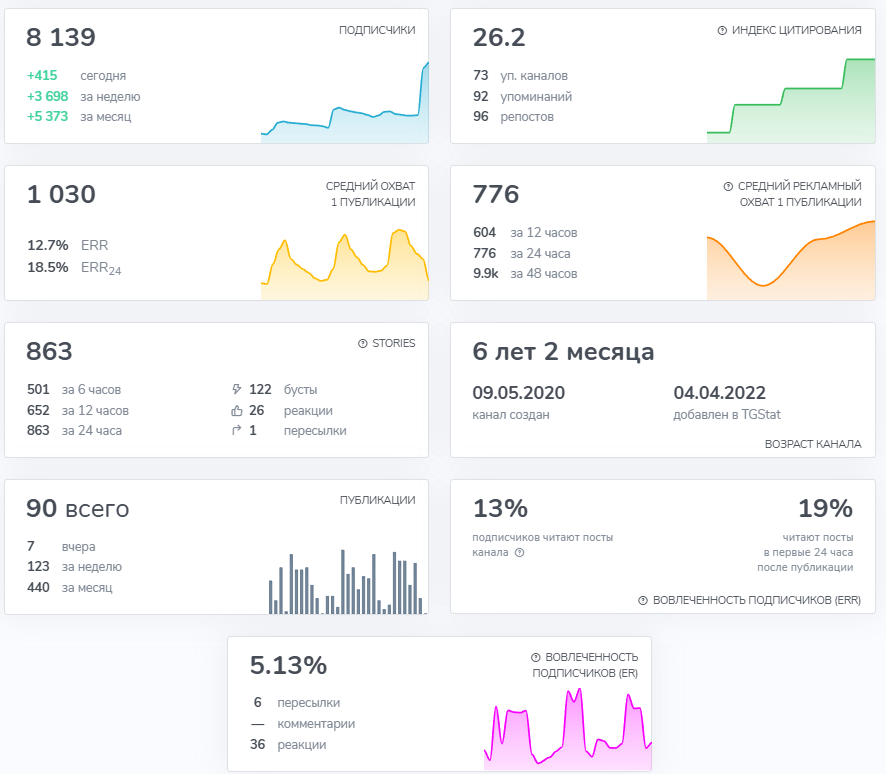Click the orange ad reach chart

791,260
